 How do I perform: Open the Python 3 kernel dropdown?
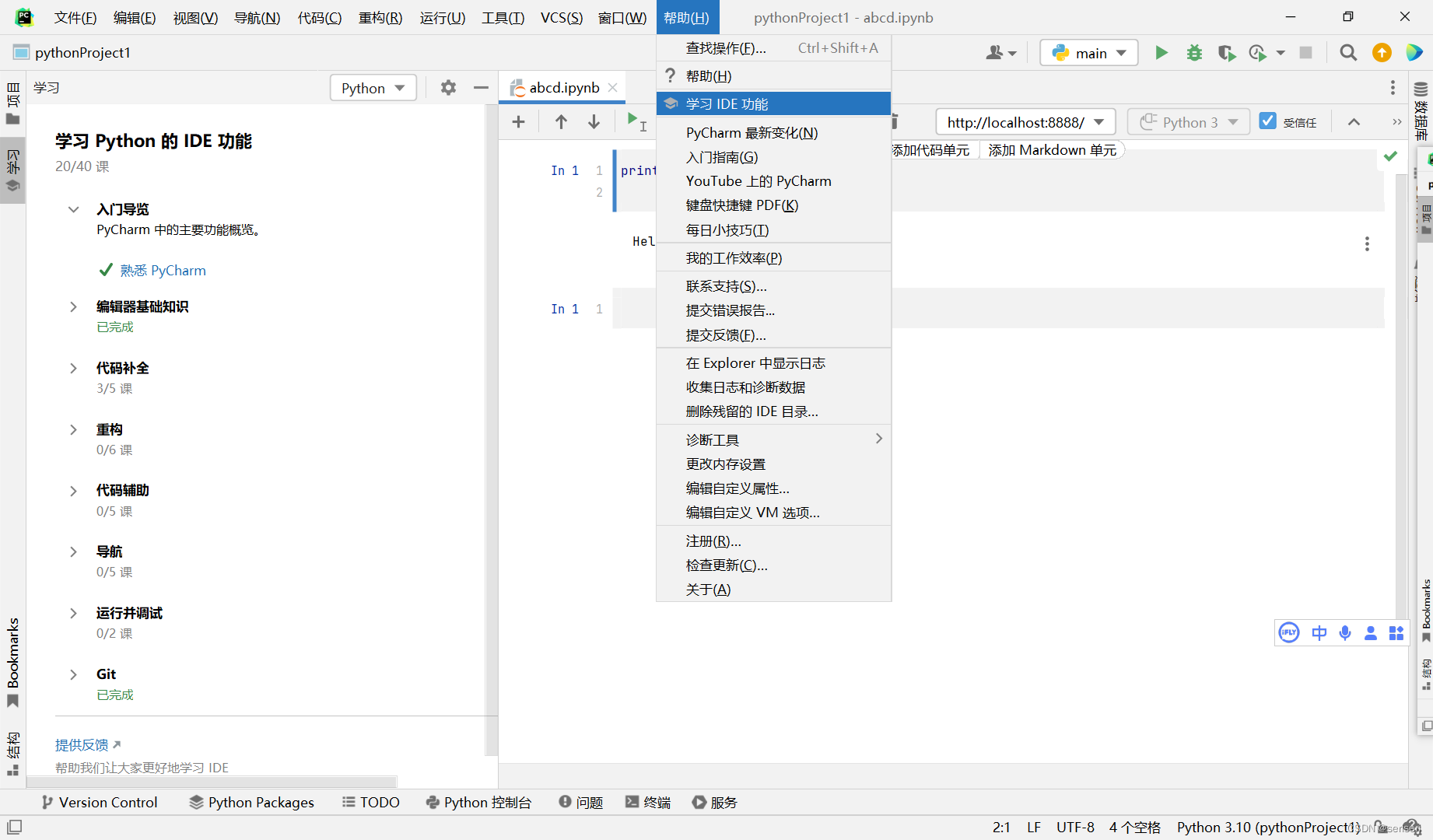[x=1189, y=122]
